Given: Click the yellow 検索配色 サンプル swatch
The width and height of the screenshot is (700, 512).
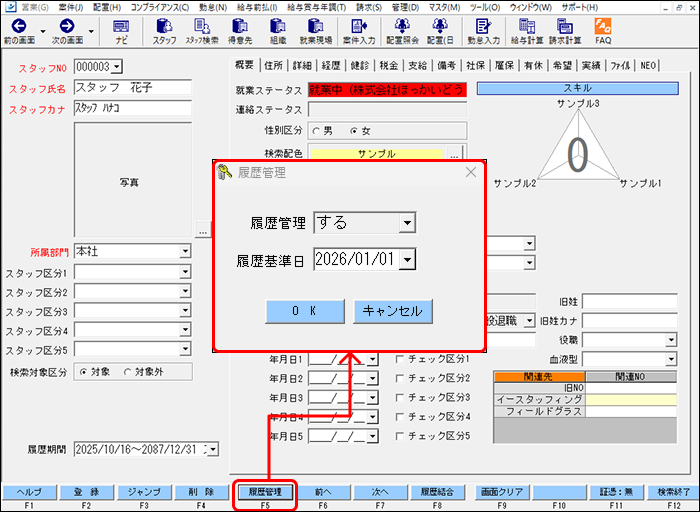Looking at the screenshot, I should tap(377, 154).
